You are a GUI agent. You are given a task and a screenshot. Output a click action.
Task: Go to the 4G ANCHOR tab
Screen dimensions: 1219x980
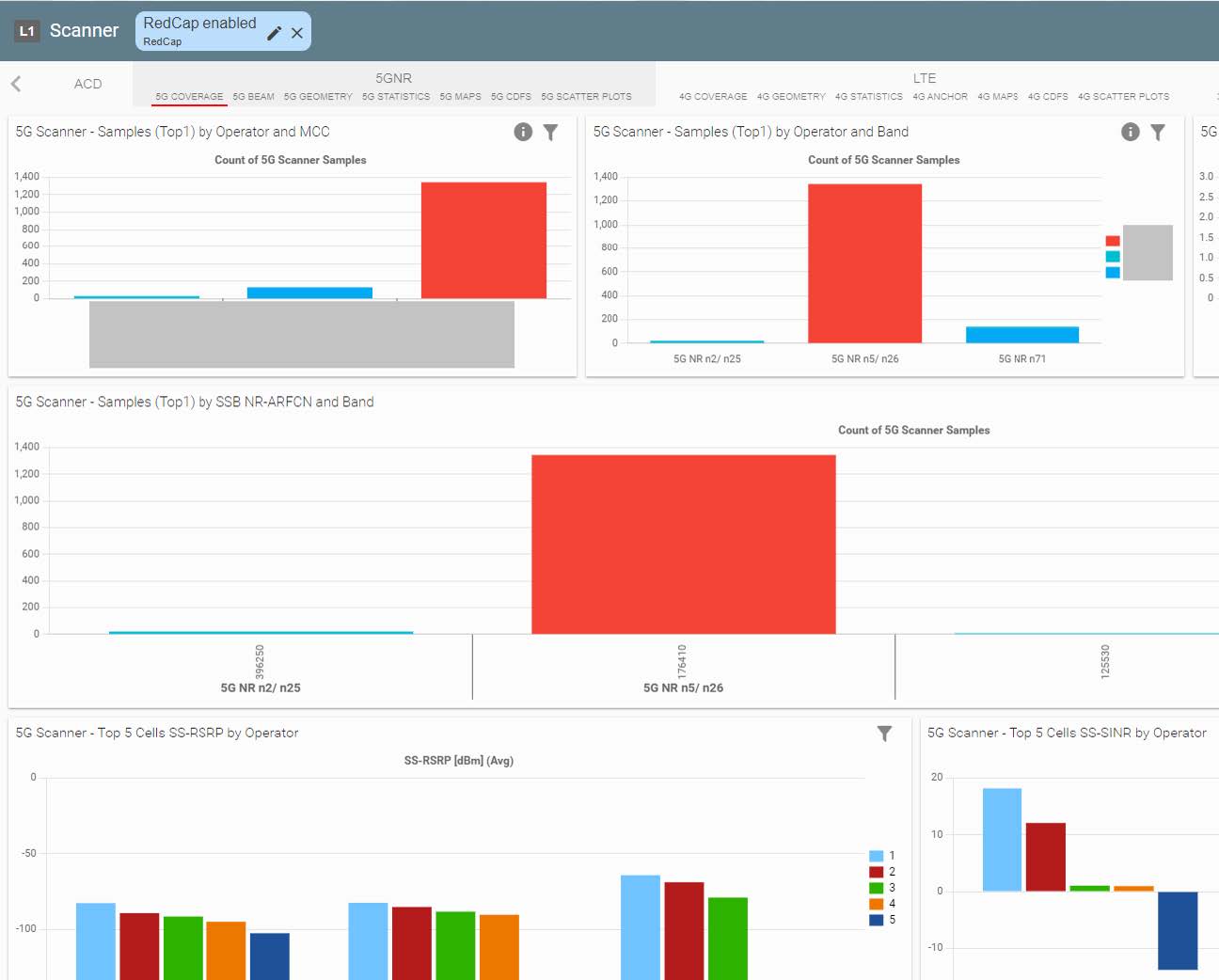pos(940,97)
